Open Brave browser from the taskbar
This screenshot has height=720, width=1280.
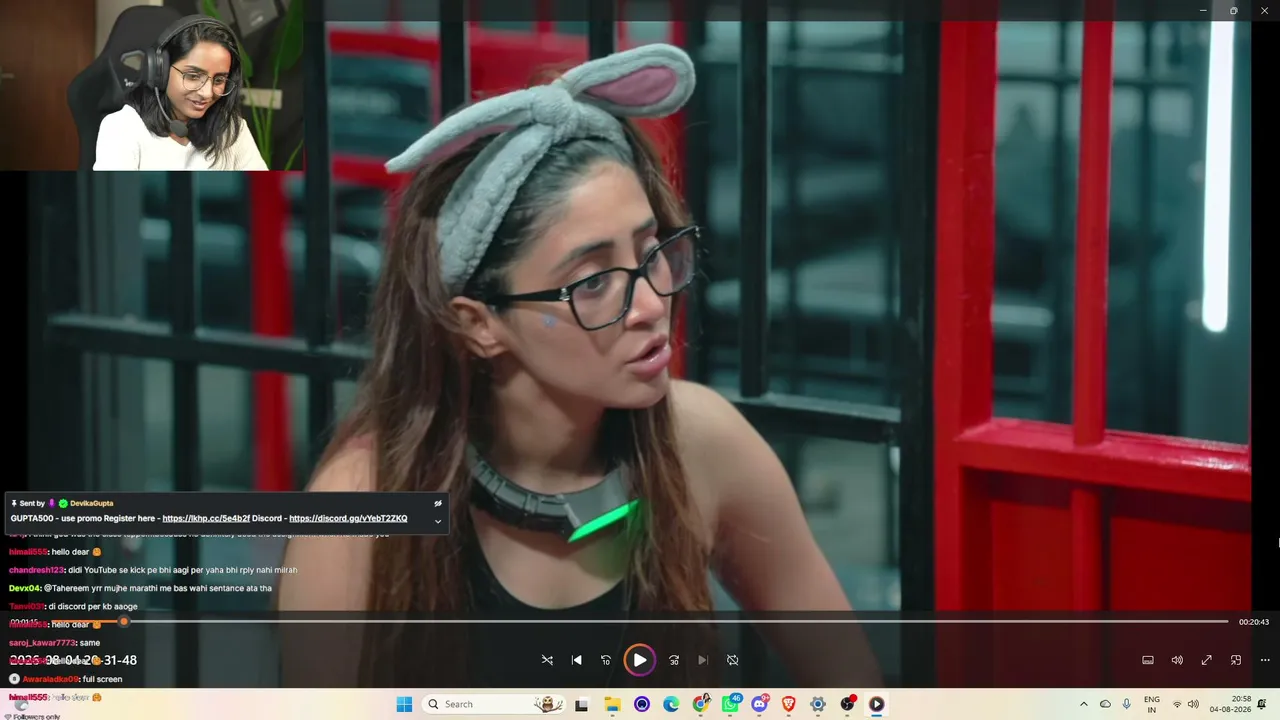(788, 704)
